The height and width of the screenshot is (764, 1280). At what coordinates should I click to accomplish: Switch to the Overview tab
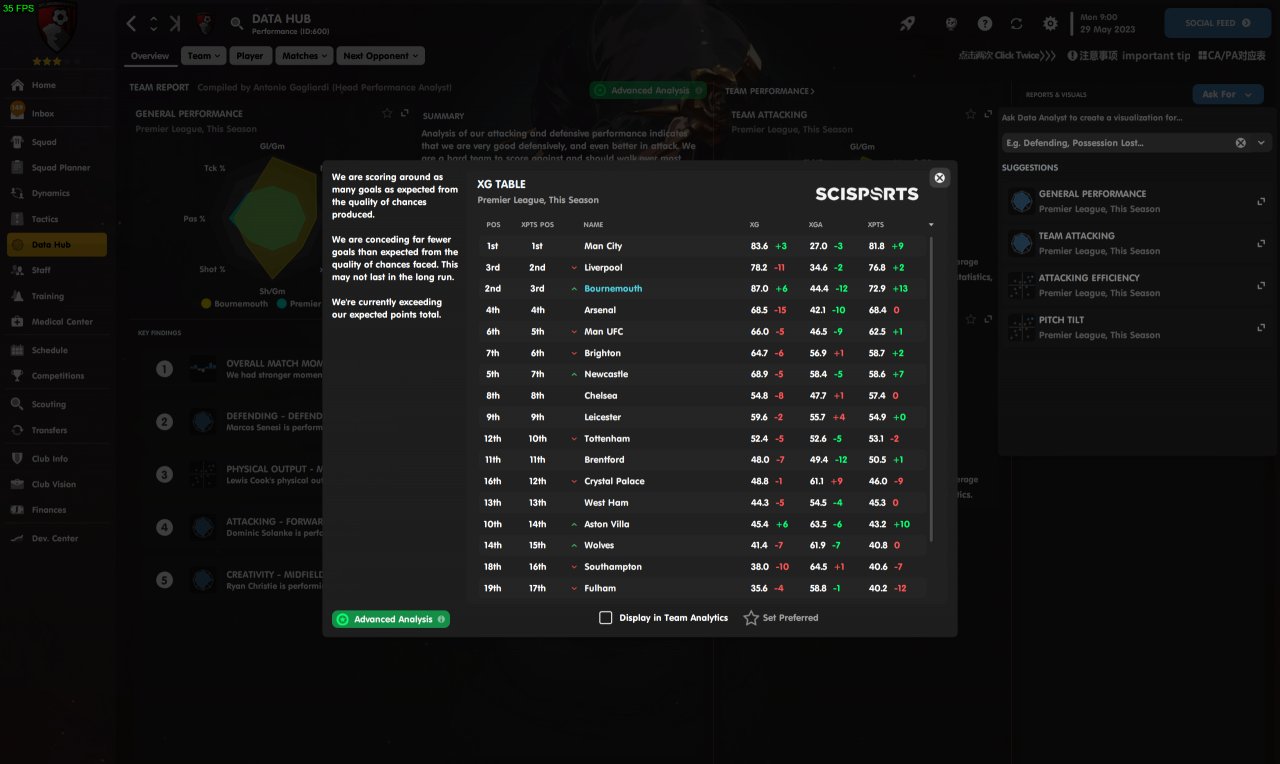150,56
